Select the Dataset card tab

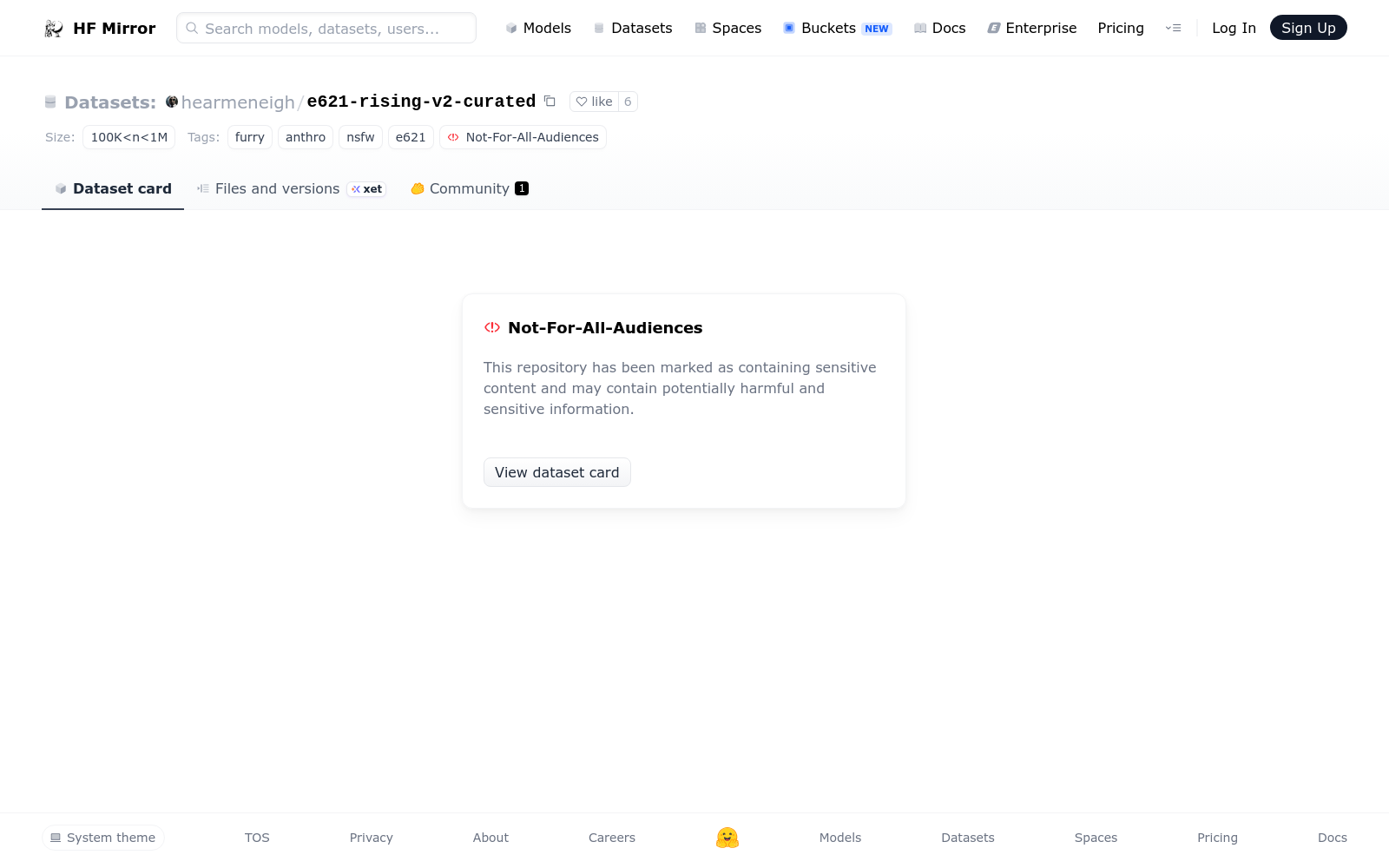pos(113,188)
